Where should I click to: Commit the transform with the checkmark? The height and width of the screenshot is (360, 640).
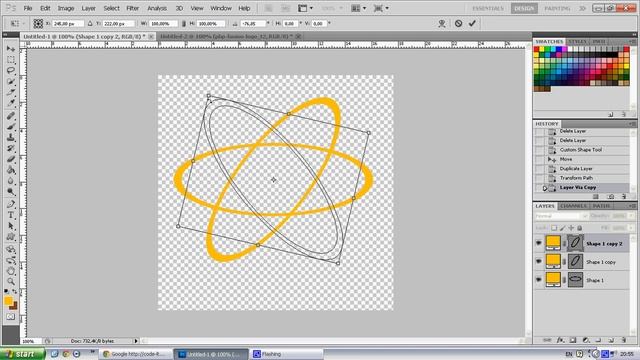(472, 23)
